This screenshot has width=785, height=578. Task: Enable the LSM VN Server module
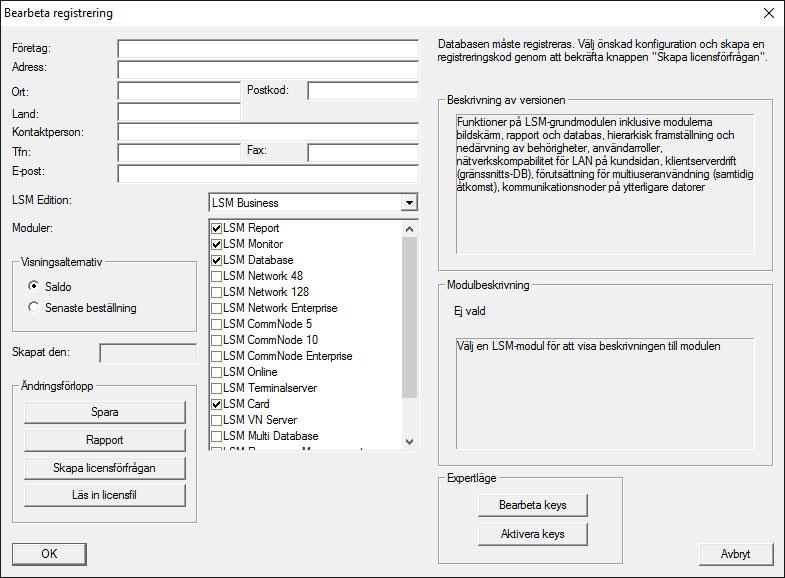[x=216, y=420]
